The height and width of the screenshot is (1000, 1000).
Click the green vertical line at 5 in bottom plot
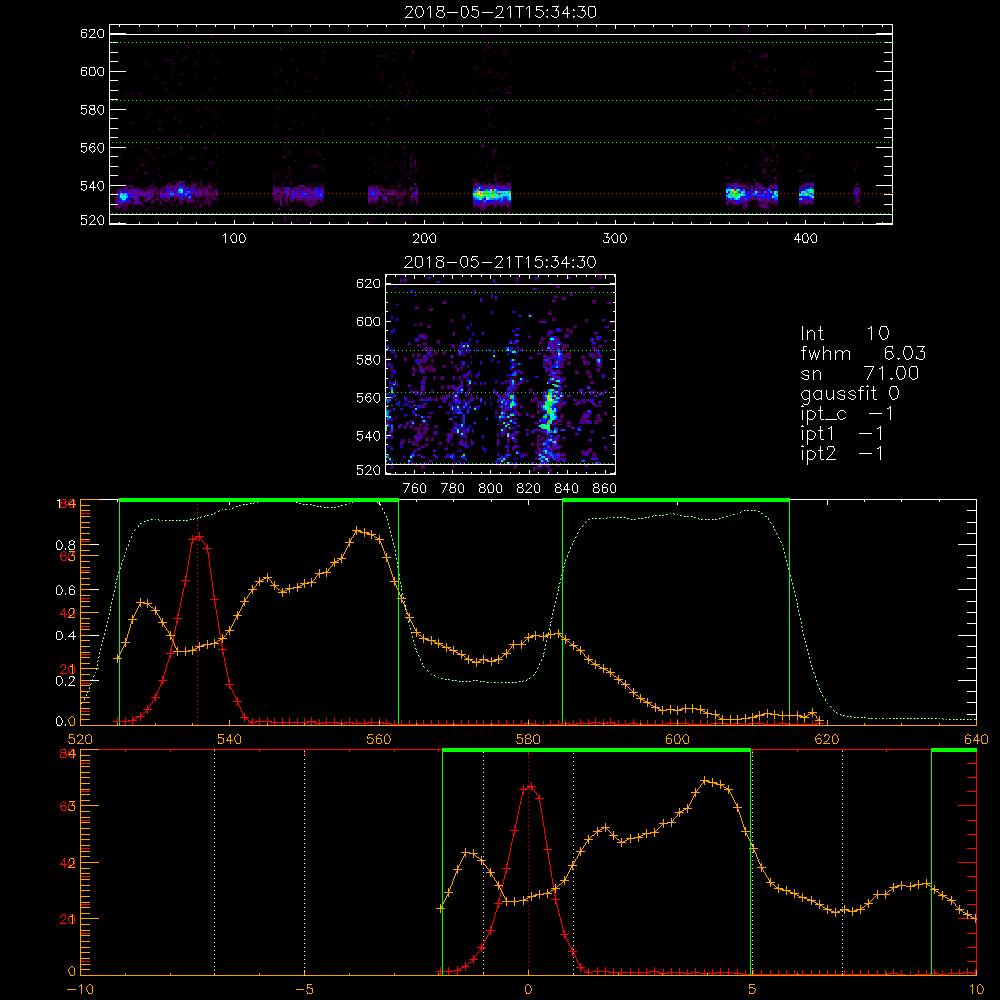751,862
